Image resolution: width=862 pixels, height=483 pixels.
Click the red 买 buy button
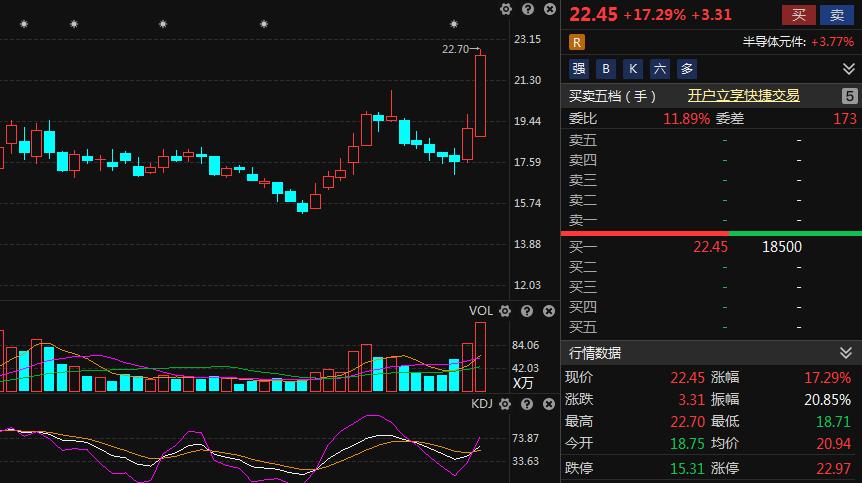799,15
